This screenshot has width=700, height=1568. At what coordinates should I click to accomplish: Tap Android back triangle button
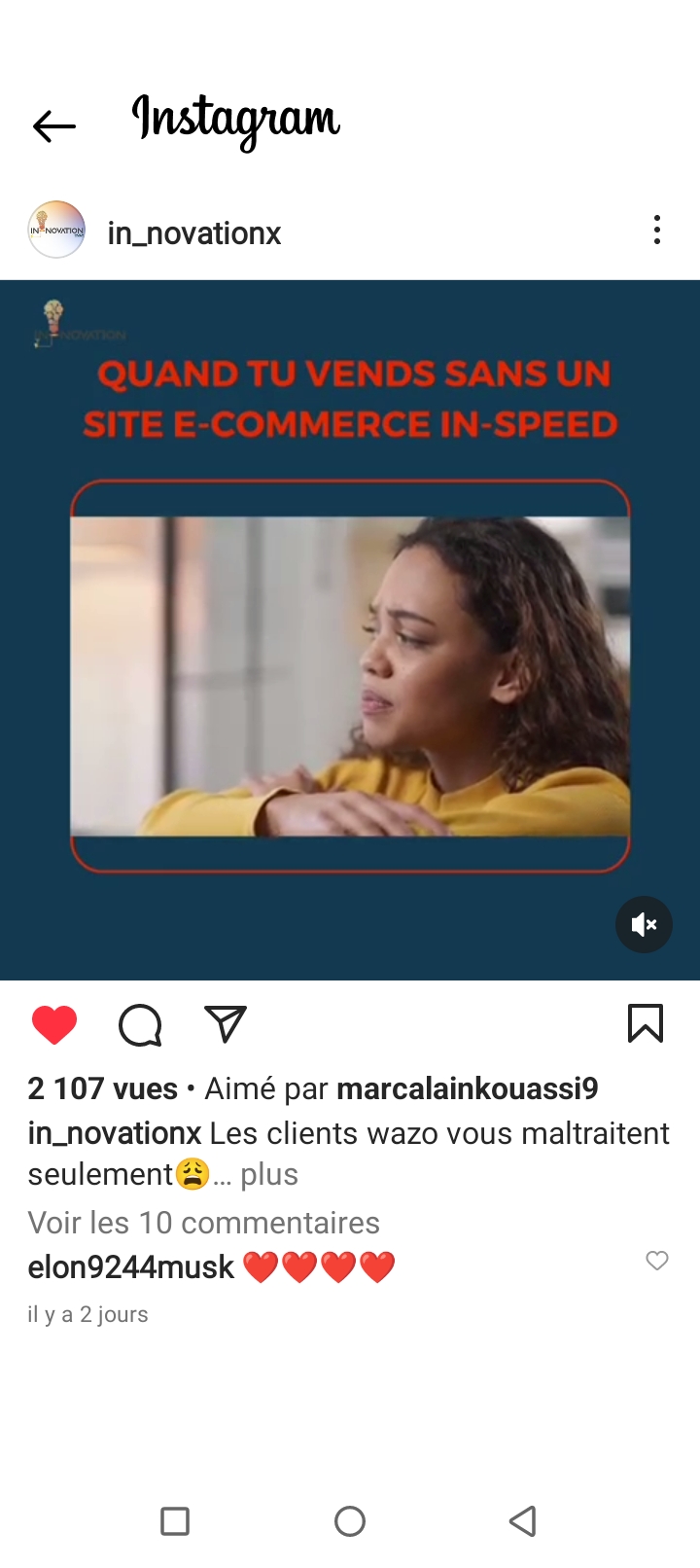pos(523,1521)
